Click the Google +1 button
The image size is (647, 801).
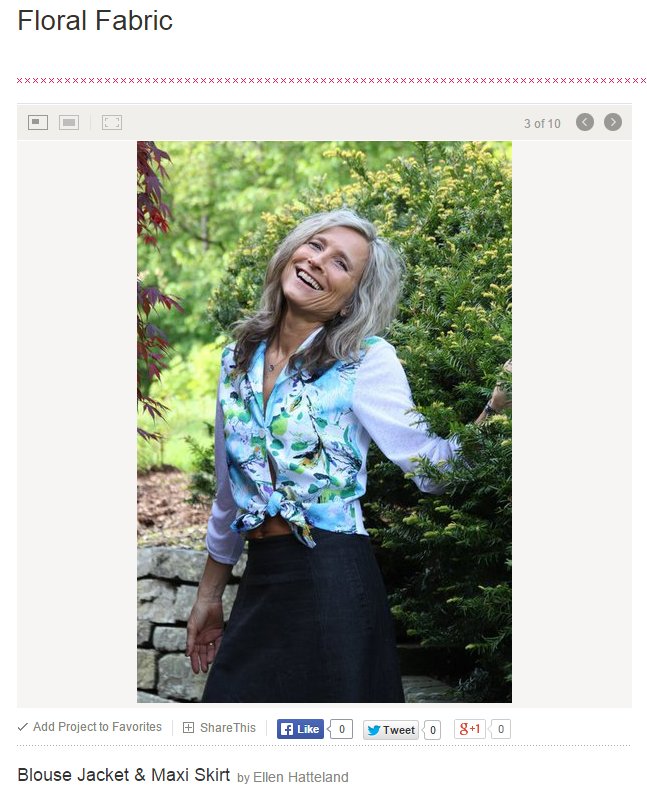click(469, 729)
